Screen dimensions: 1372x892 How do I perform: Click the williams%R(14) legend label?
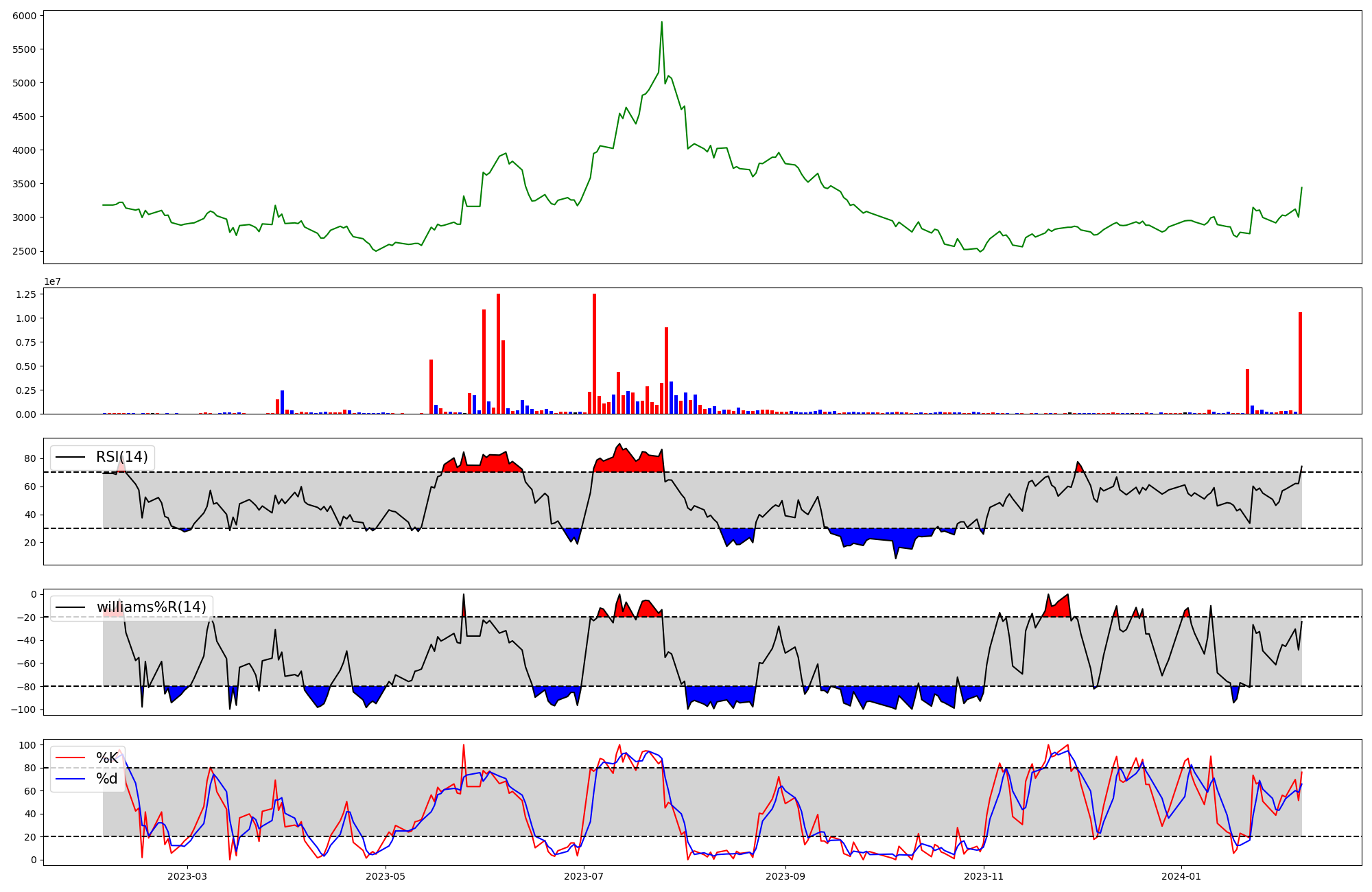point(151,607)
